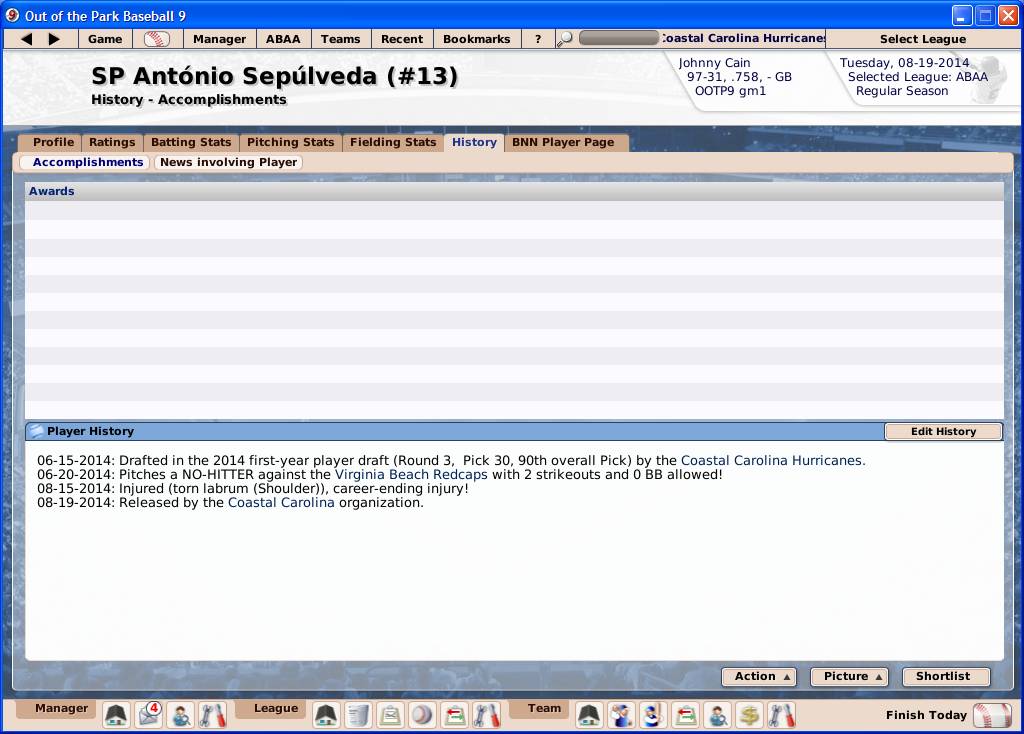Image resolution: width=1024 pixels, height=734 pixels.
Task: Click the Team pitcher player icon
Action: pyautogui.click(x=621, y=715)
